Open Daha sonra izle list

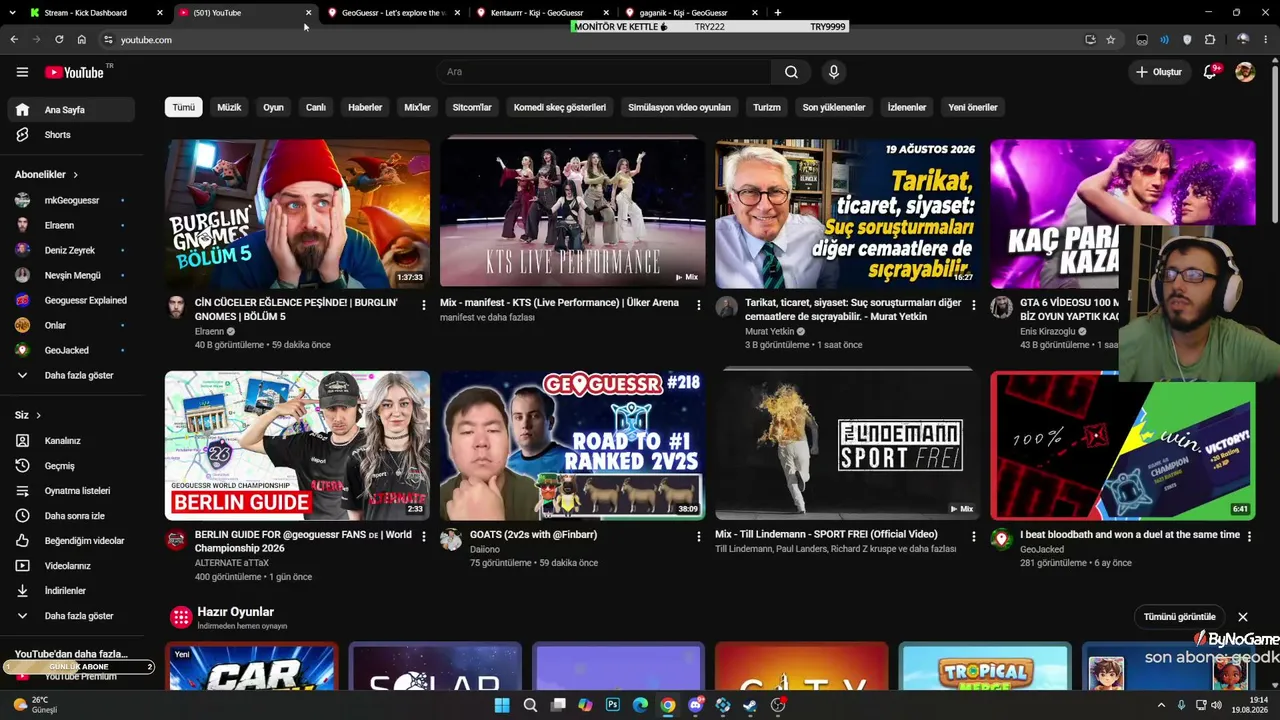coord(70,516)
